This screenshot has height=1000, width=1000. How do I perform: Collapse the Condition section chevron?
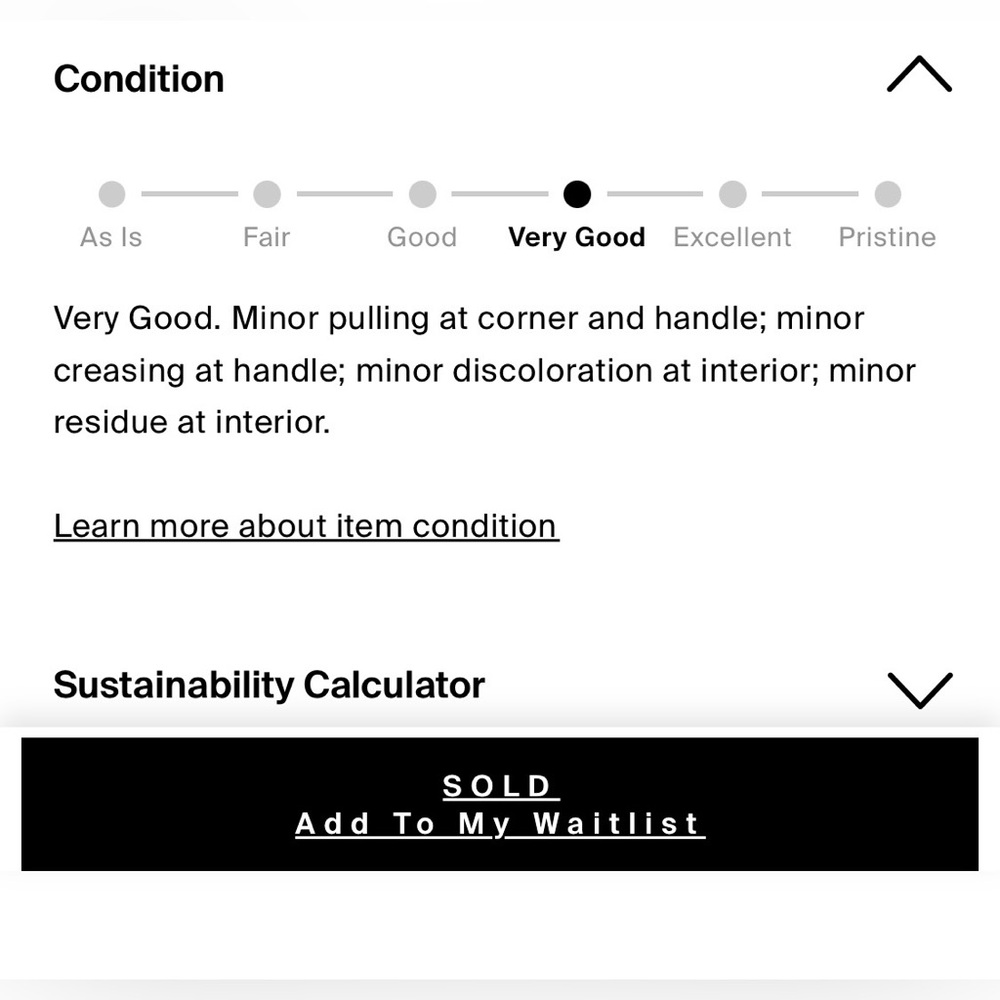[x=919, y=74]
